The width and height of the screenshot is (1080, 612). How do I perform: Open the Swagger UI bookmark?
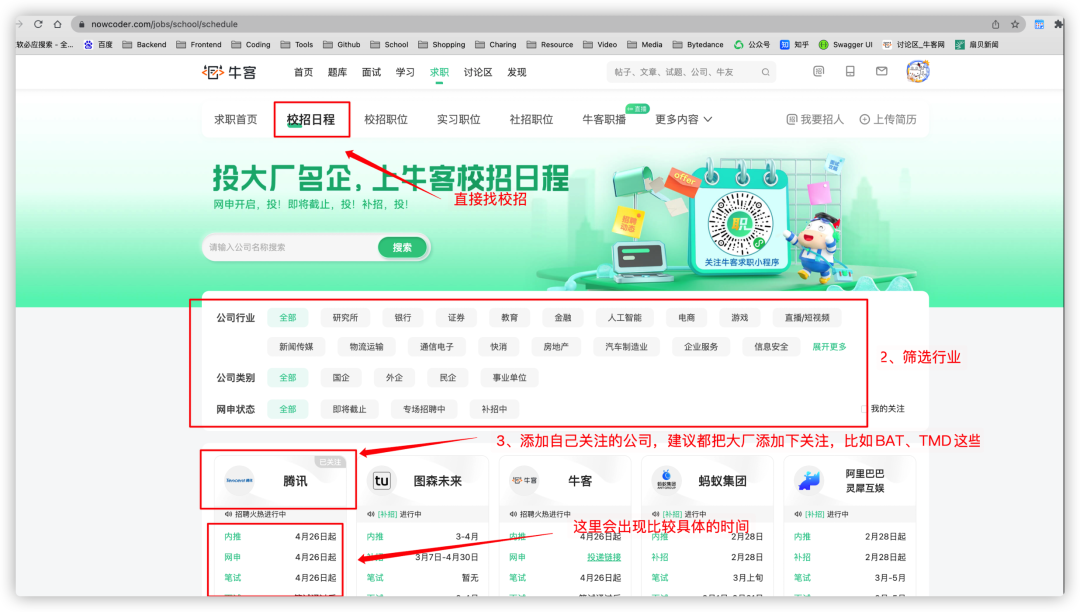click(x=845, y=45)
